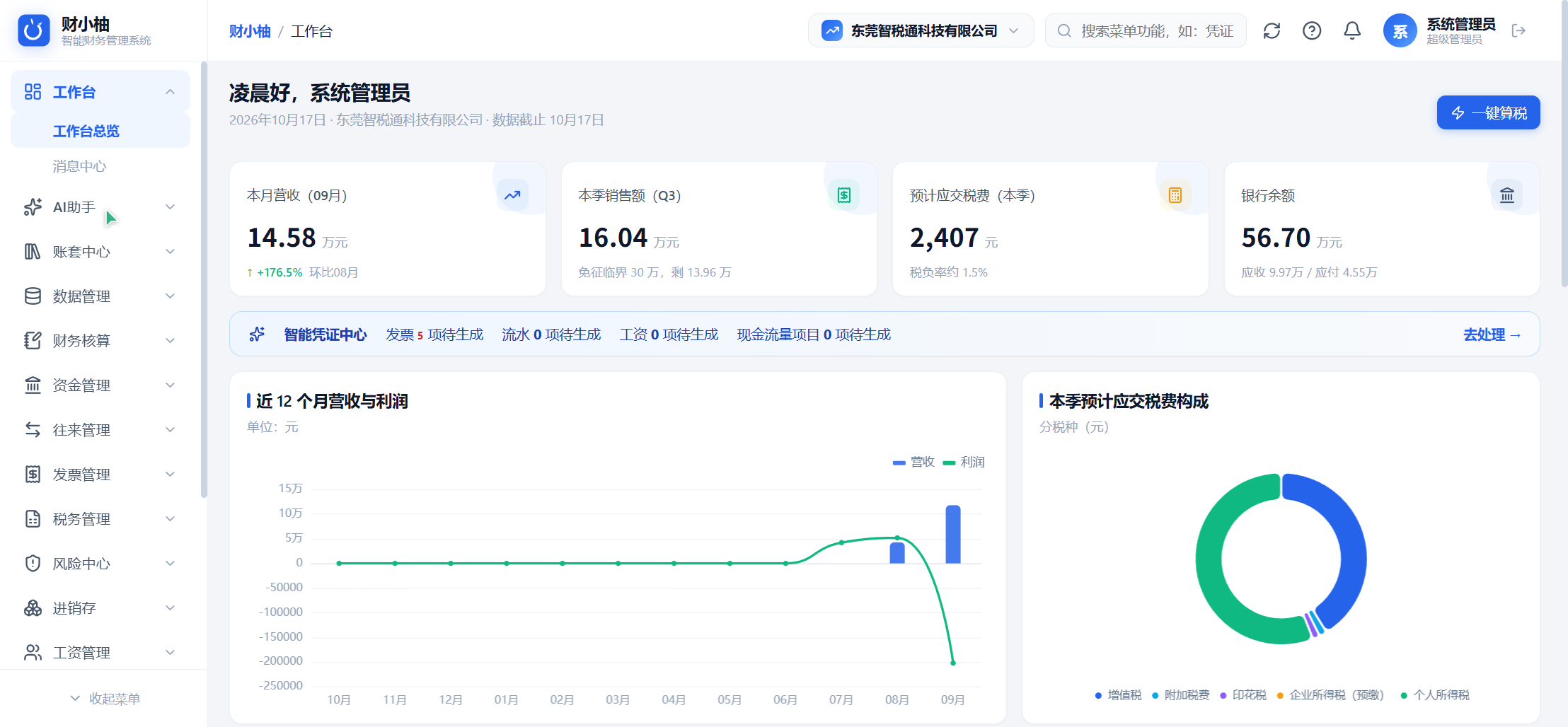Expand the 财务核算 menu chevron

170,341
